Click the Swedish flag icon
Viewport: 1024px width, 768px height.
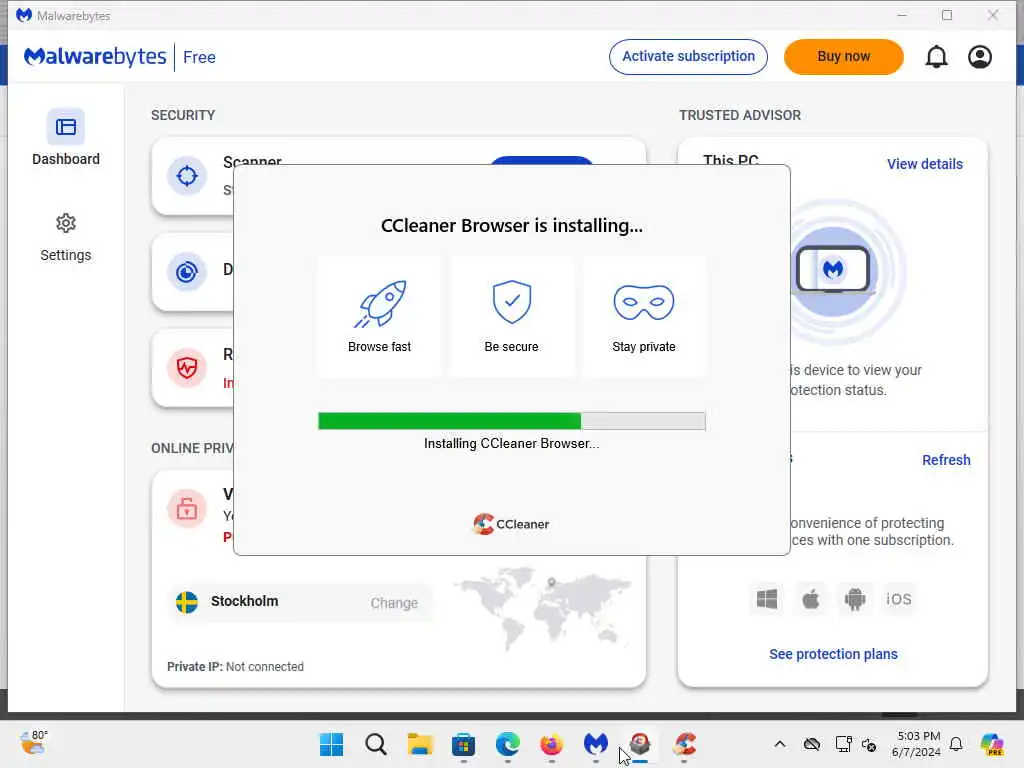187,601
